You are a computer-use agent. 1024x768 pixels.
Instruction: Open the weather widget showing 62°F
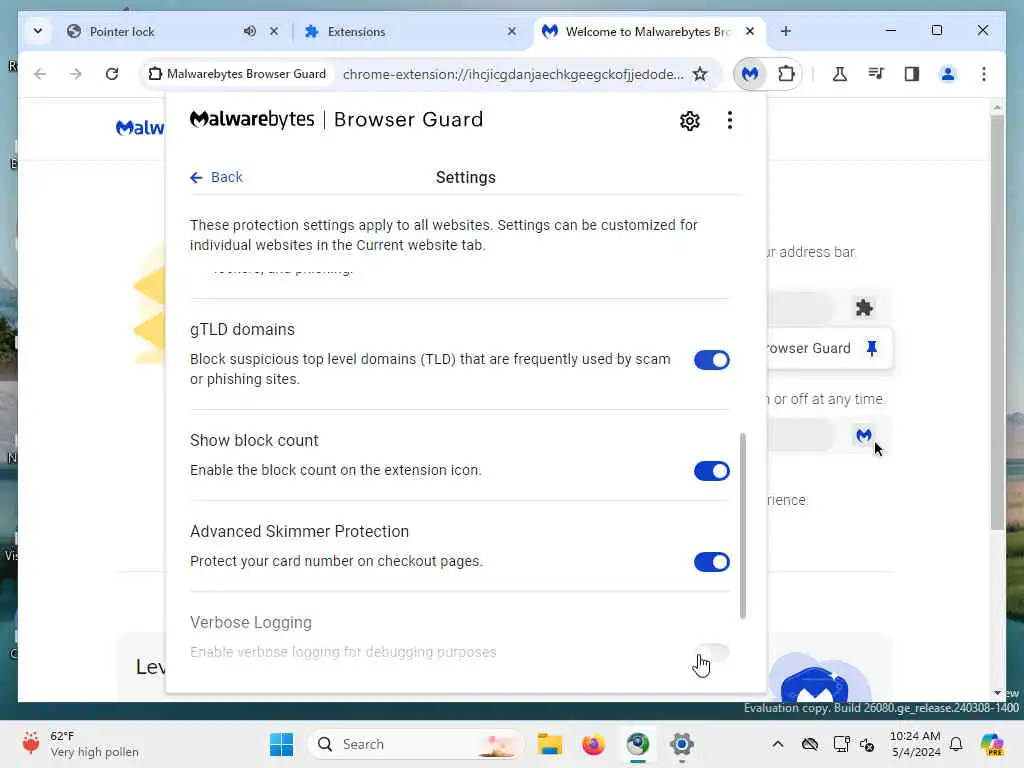coord(80,744)
